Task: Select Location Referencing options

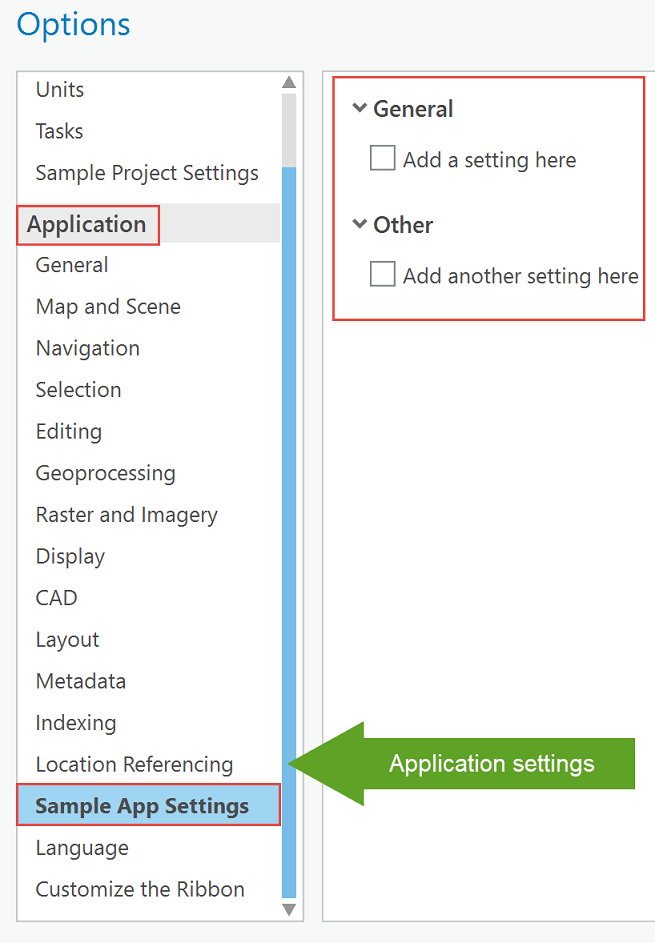Action: click(x=134, y=765)
